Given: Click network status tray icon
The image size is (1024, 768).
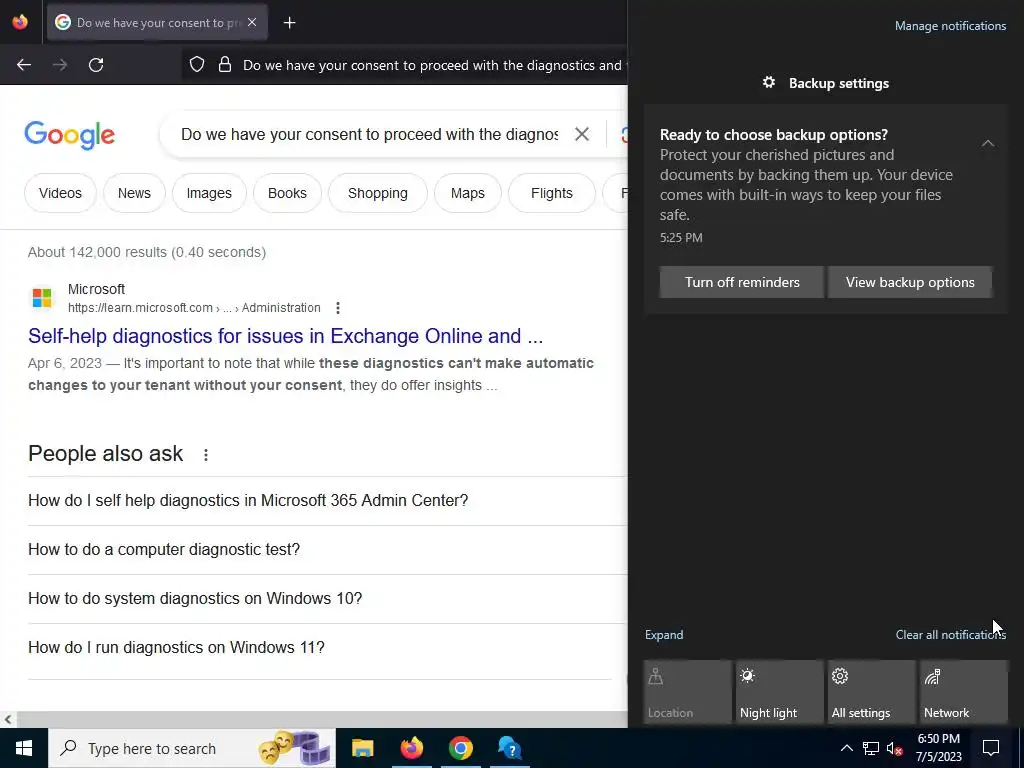Looking at the screenshot, I should coord(871,748).
